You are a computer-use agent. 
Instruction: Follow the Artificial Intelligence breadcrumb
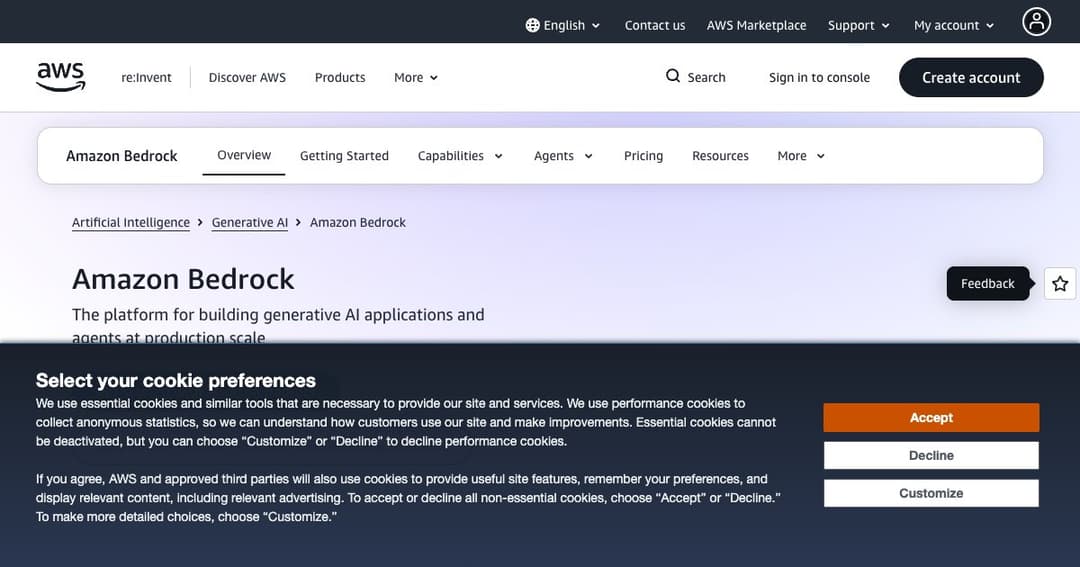pos(131,223)
